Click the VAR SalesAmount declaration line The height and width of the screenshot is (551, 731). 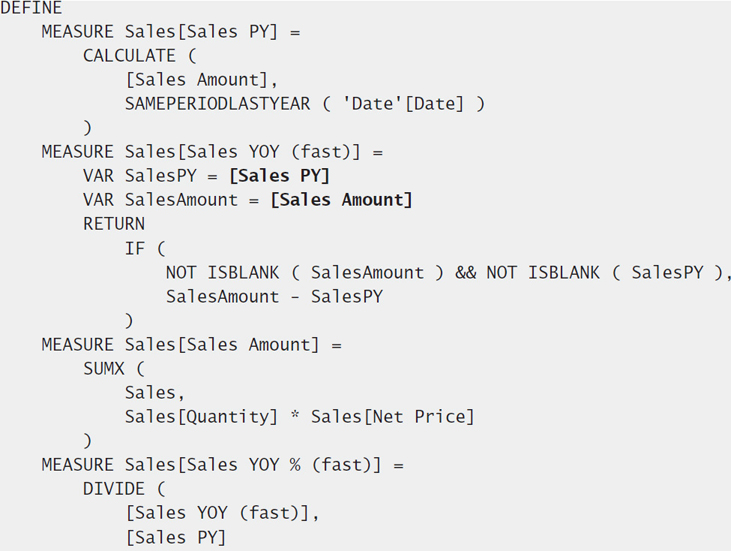[248, 200]
